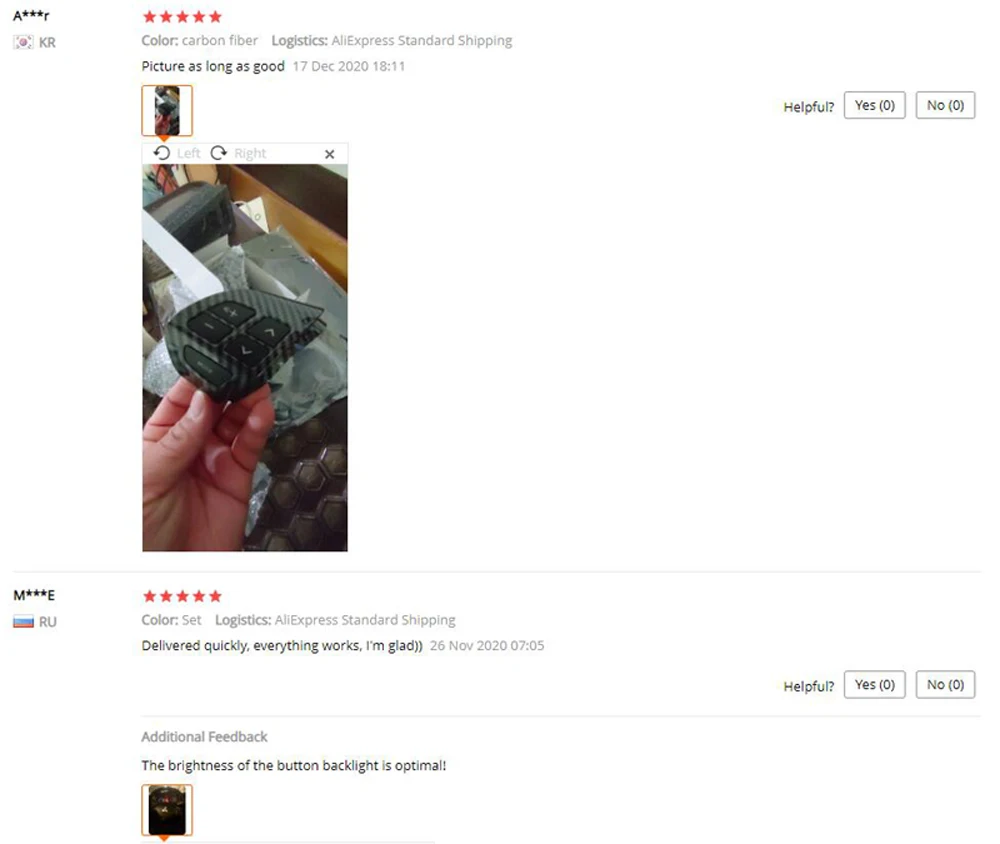Click the 'Additional Feedback' heading
The image size is (1000, 844).
(204, 737)
